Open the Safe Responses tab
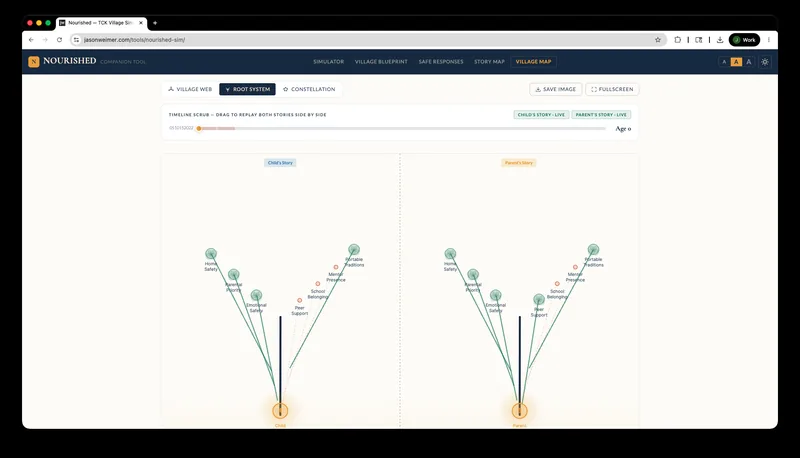The image size is (800, 458). (x=441, y=62)
